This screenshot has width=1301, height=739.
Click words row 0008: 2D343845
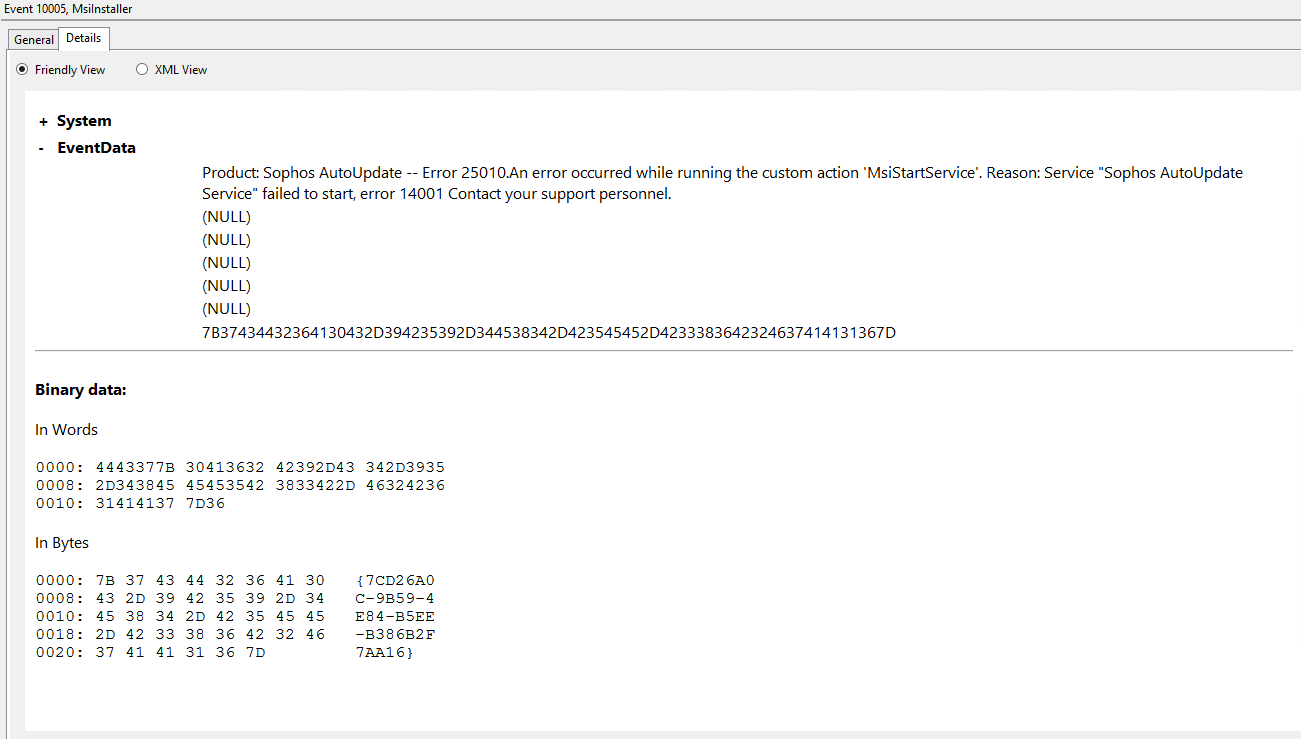pyautogui.click(x=240, y=485)
